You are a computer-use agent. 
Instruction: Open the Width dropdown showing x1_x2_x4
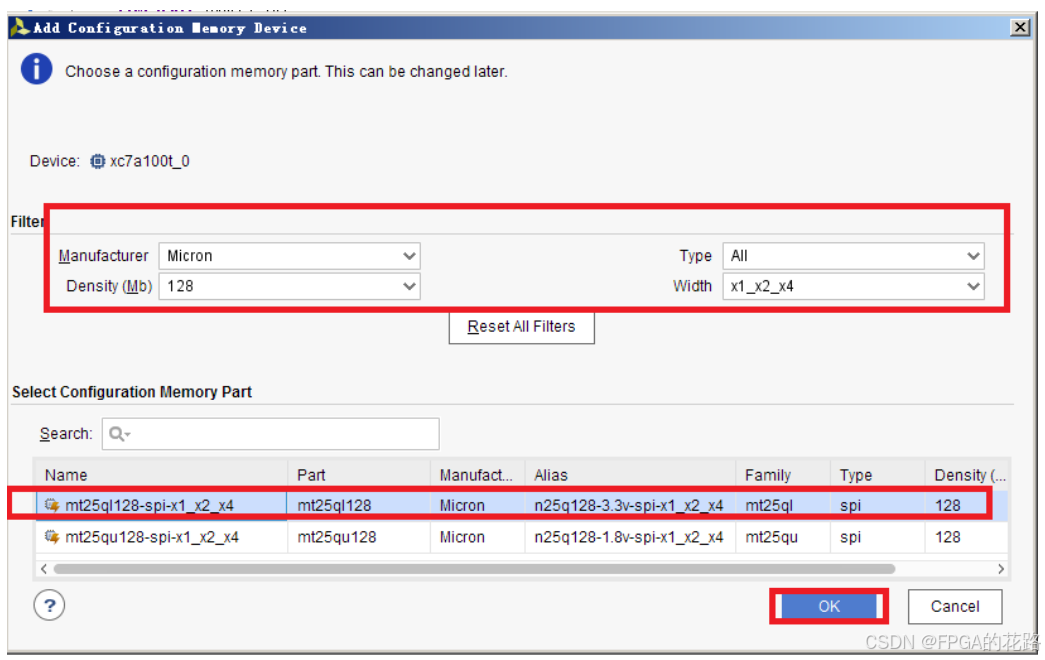pyautogui.click(x=853, y=286)
